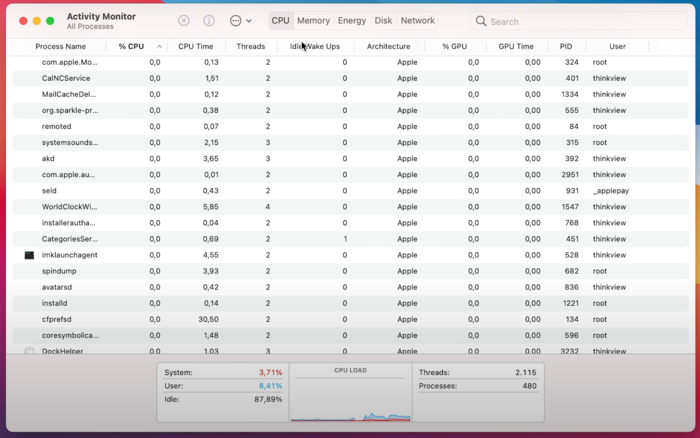The height and width of the screenshot is (438, 700).
Task: Switch to the Network tab
Action: tap(417, 21)
